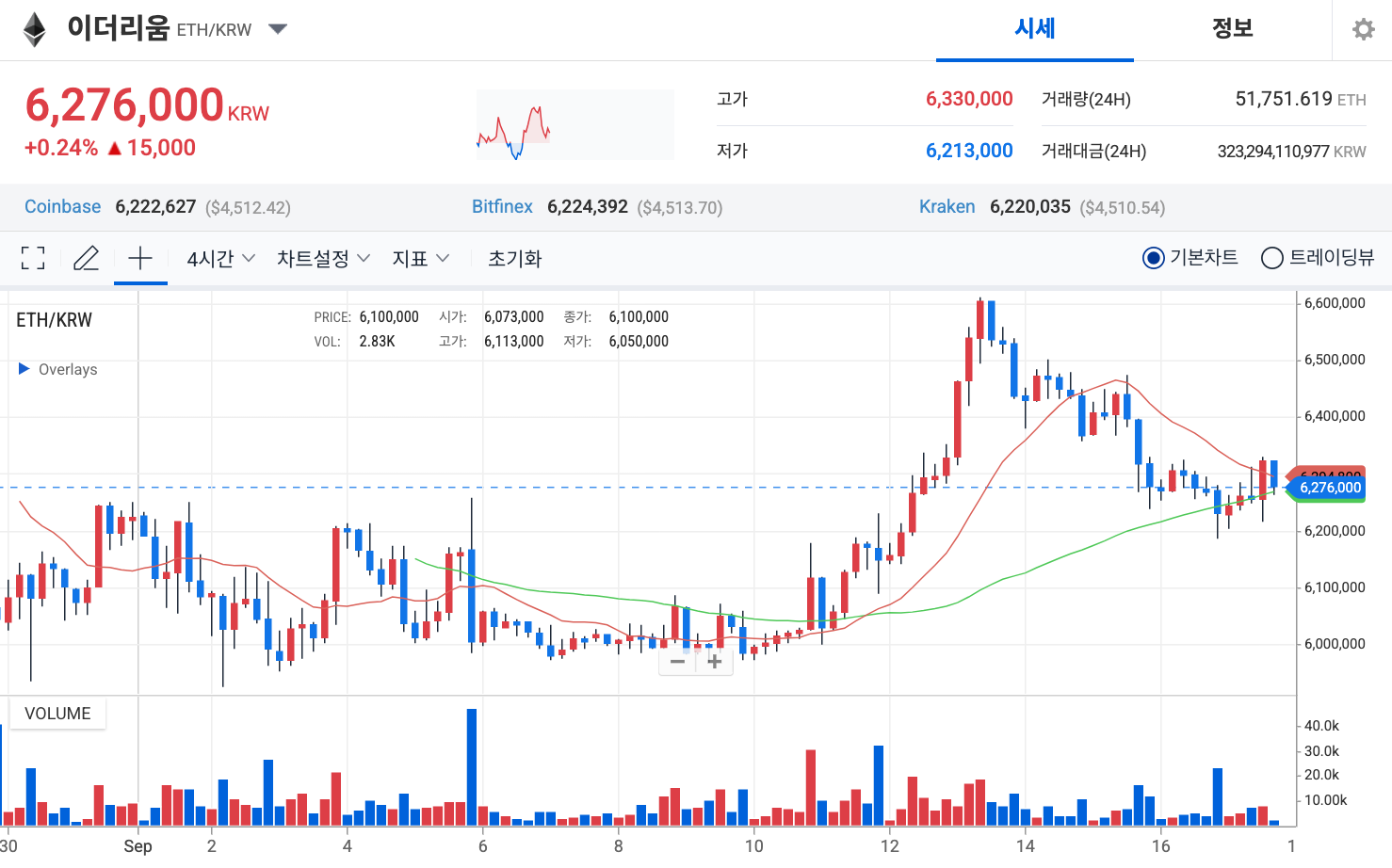Screen dimensions: 1392x868
Task: Select the 기본차트 radio button
Action: pos(1153,257)
